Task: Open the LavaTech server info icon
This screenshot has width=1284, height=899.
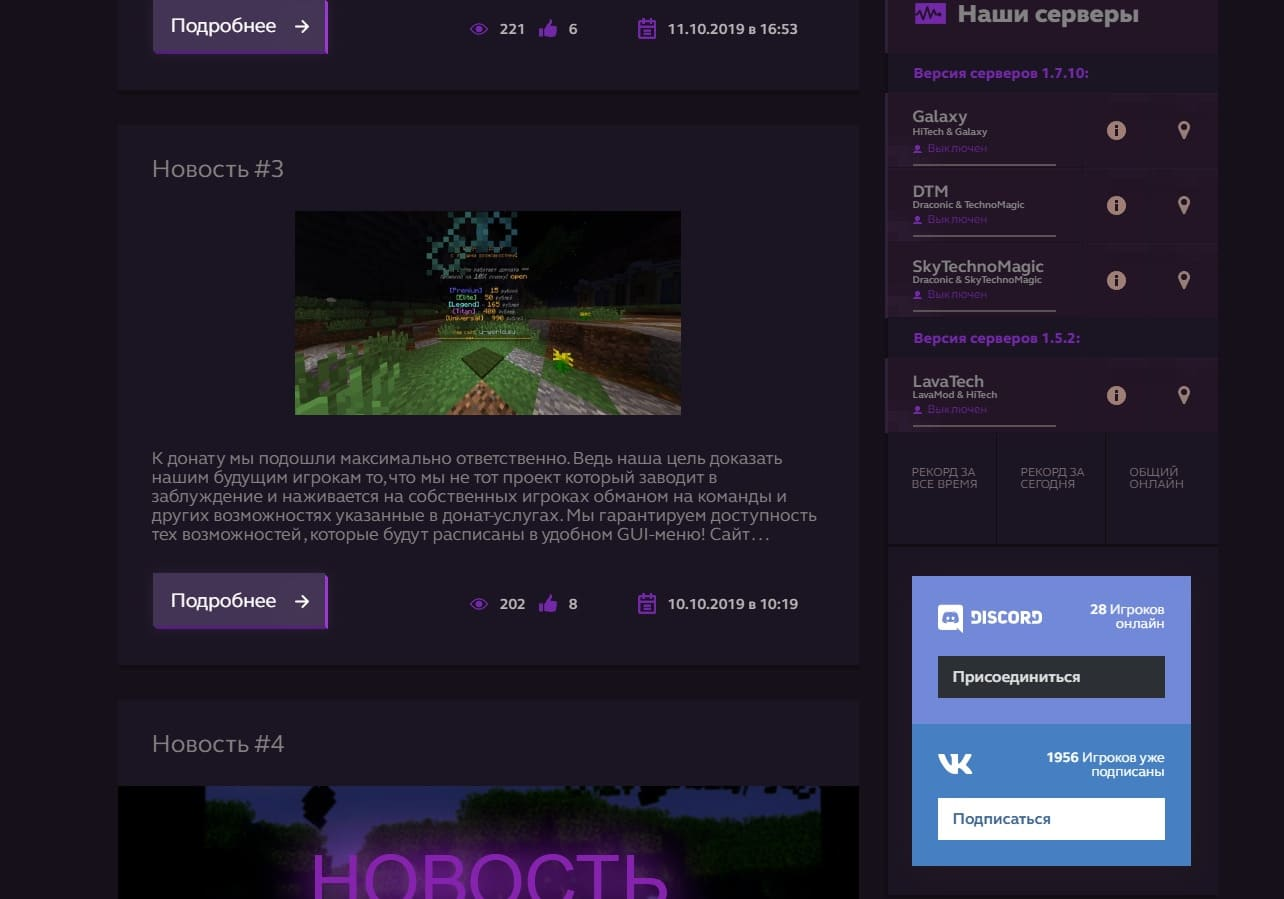Action: point(1116,395)
